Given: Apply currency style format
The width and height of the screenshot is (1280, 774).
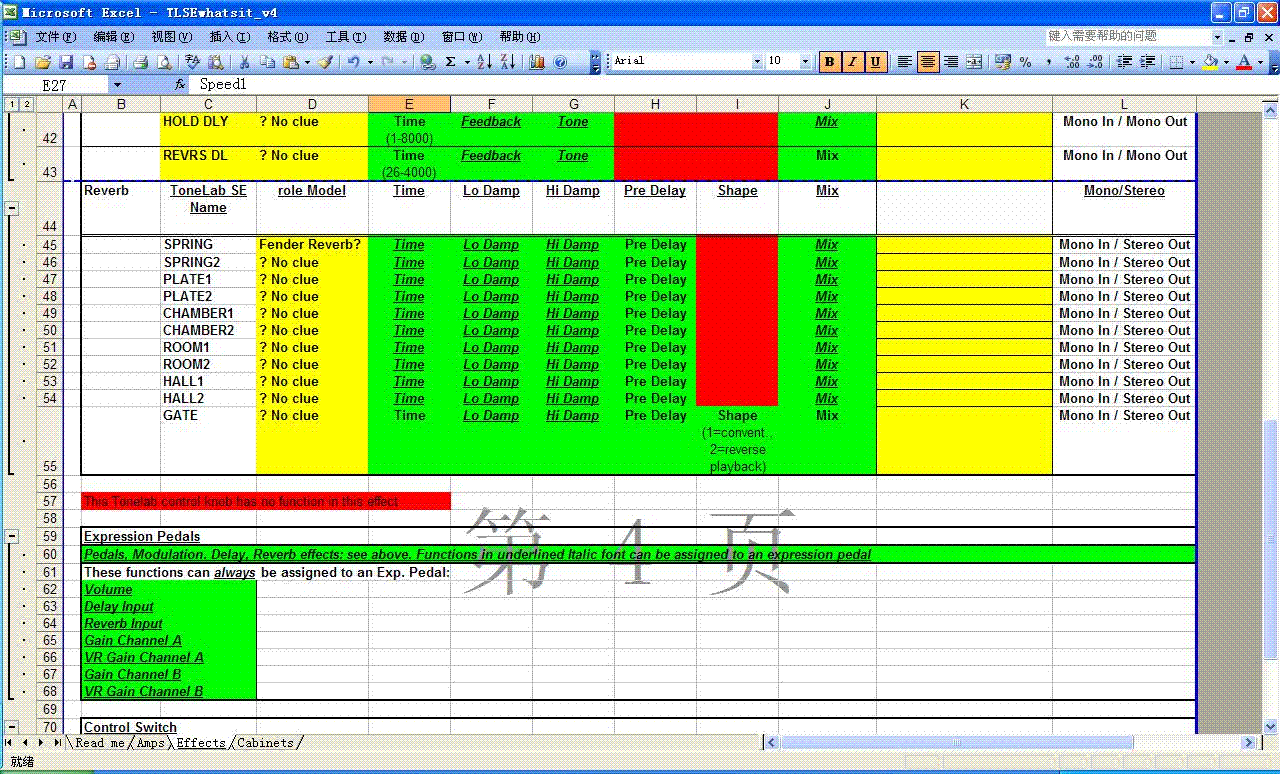Looking at the screenshot, I should [1003, 62].
